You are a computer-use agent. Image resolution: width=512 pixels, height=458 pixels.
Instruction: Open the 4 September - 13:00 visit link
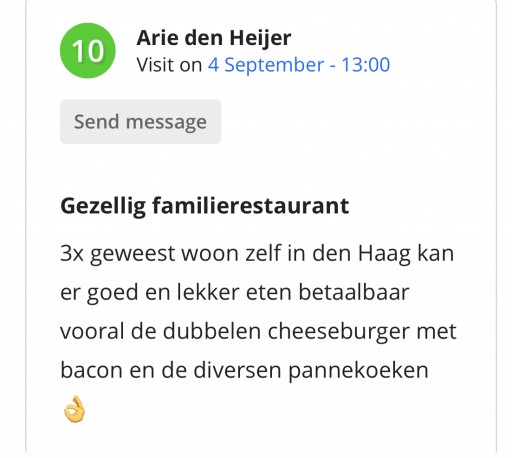(x=299, y=65)
